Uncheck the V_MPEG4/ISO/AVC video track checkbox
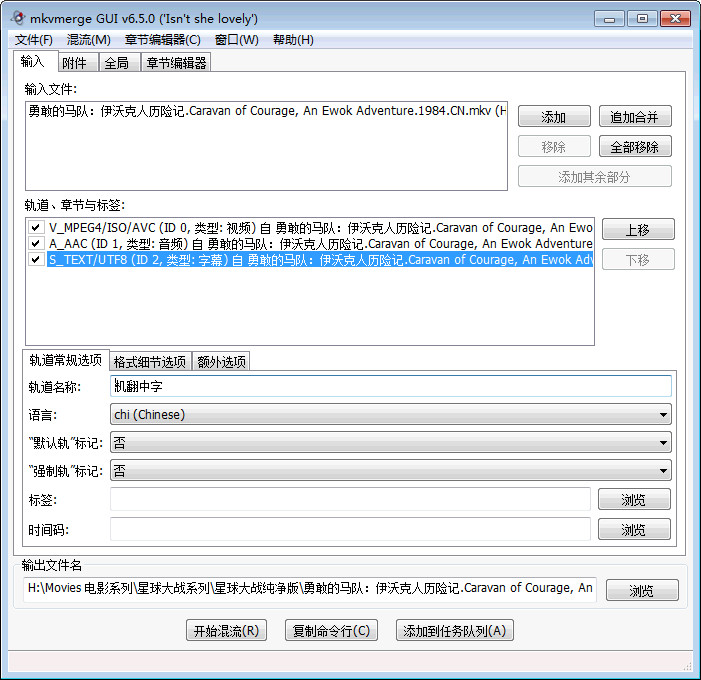 (x=36, y=227)
